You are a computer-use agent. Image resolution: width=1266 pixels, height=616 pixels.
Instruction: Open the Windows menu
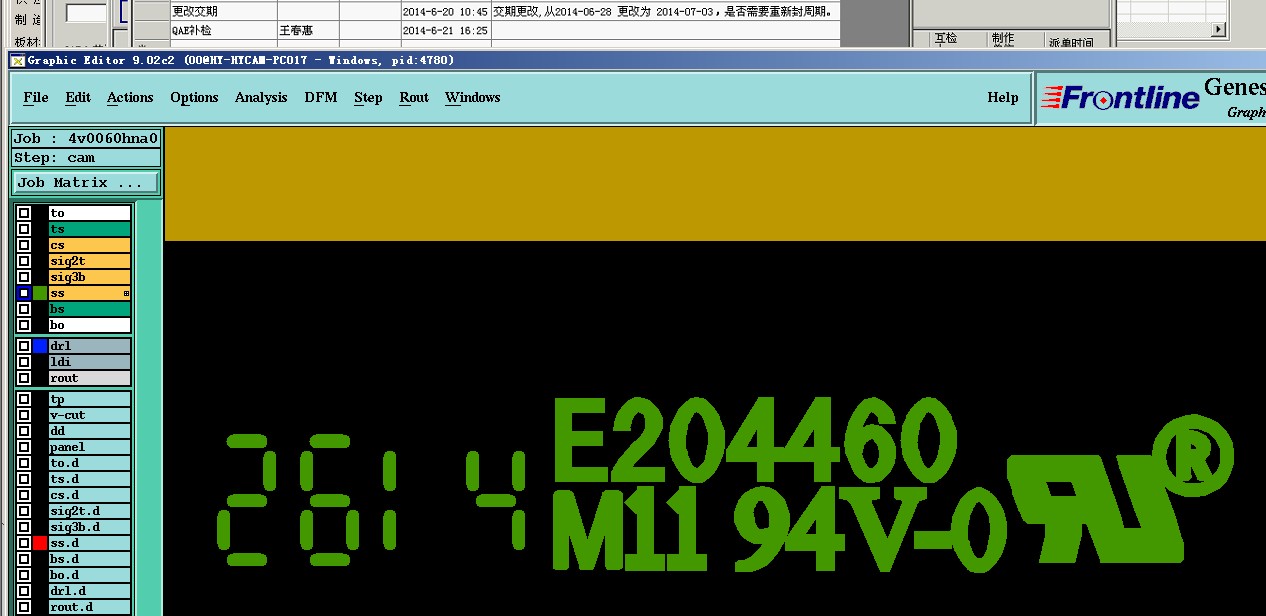472,97
